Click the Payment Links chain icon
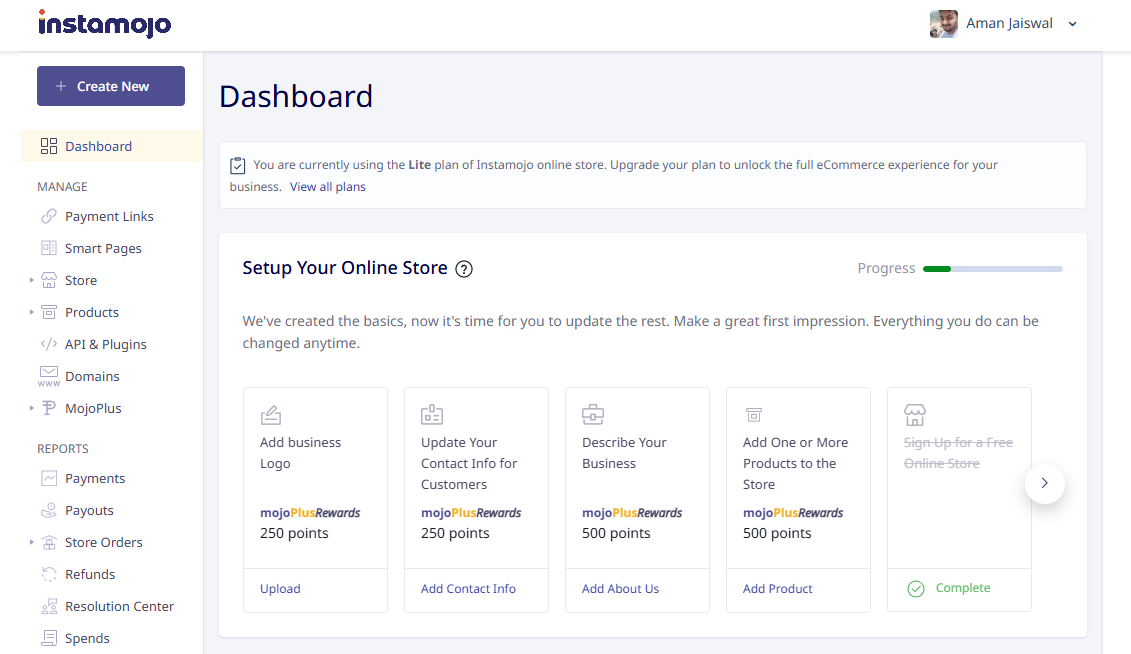The height and width of the screenshot is (654, 1131). (49, 216)
